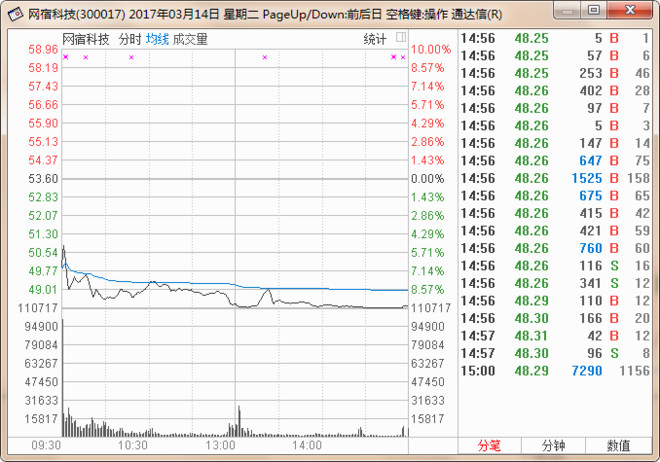Image resolution: width=660 pixels, height=462 pixels.
Task: Select the 14:57 sell tick with volume 96
Action: click(x=555, y=353)
